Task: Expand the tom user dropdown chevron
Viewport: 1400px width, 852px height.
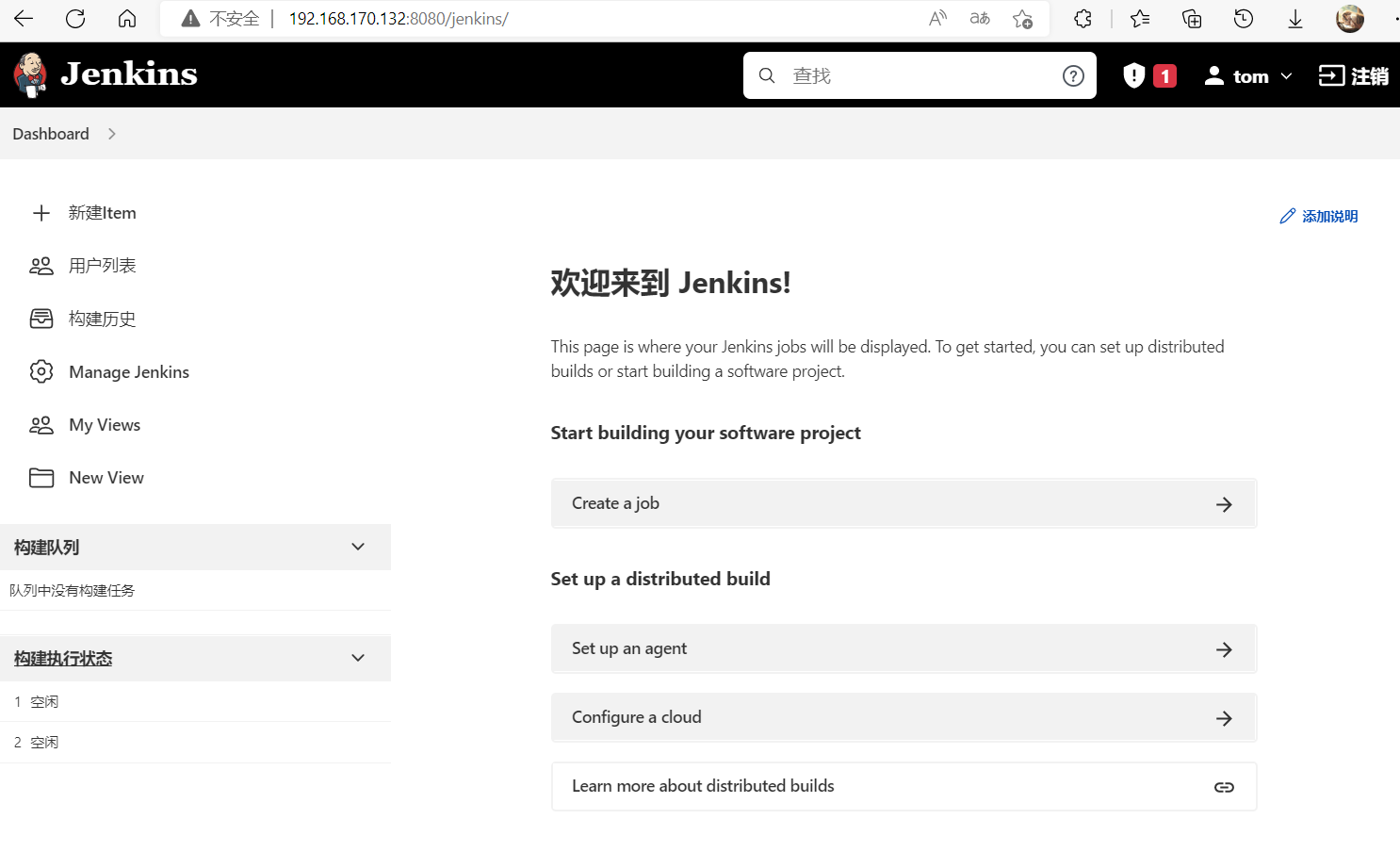Action: pos(1286,76)
